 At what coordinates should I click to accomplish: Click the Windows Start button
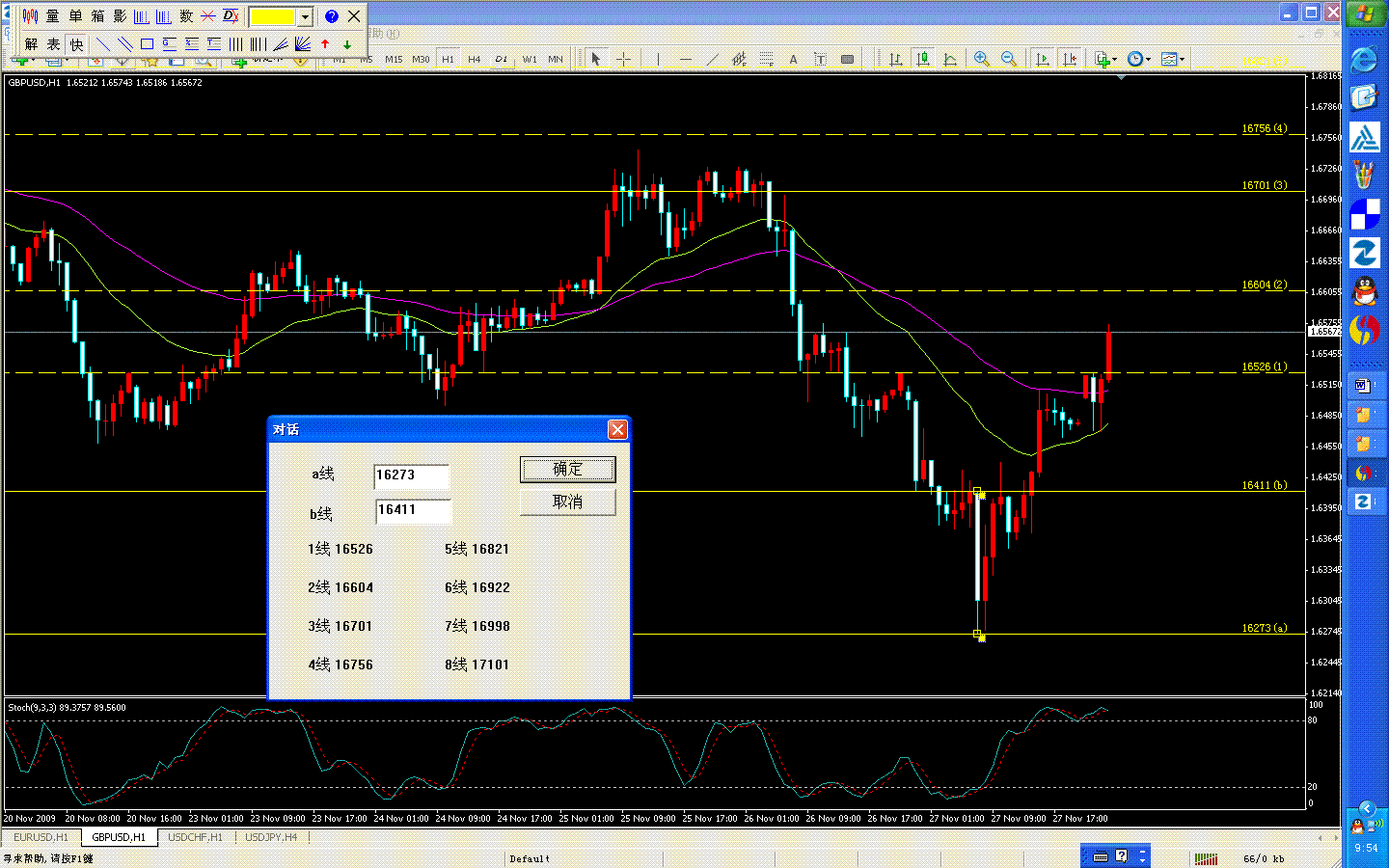(1365, 14)
